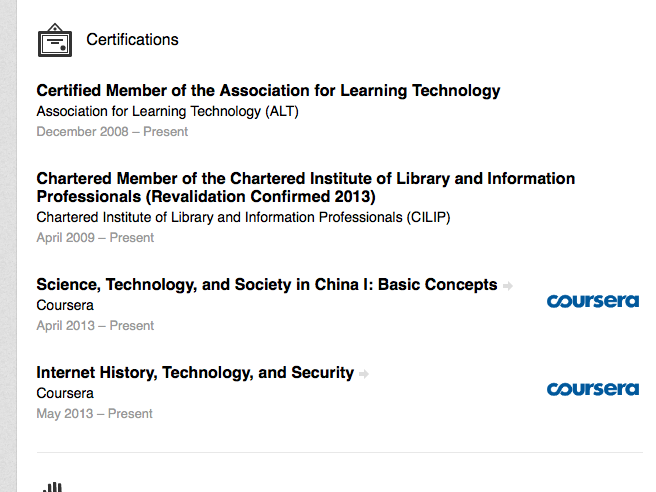Image resolution: width=656 pixels, height=492 pixels.
Task: Click Coursera text under the China course
Action: pyautogui.click(x=65, y=305)
